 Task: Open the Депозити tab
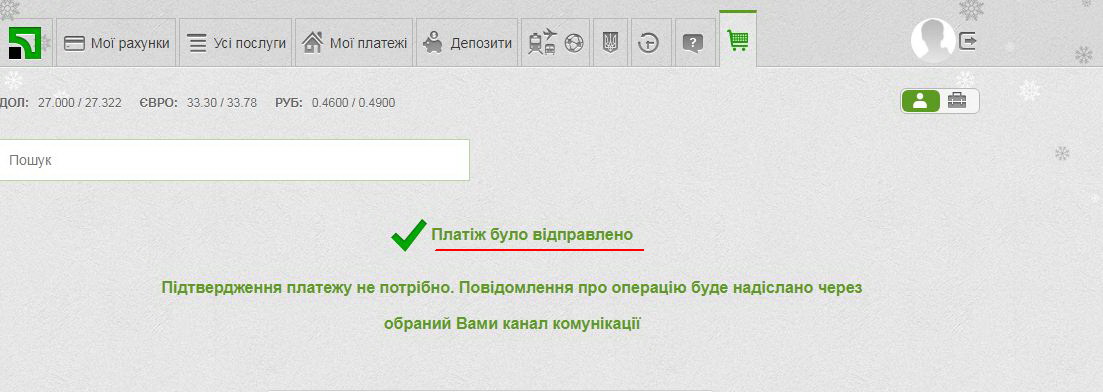[x=467, y=43]
